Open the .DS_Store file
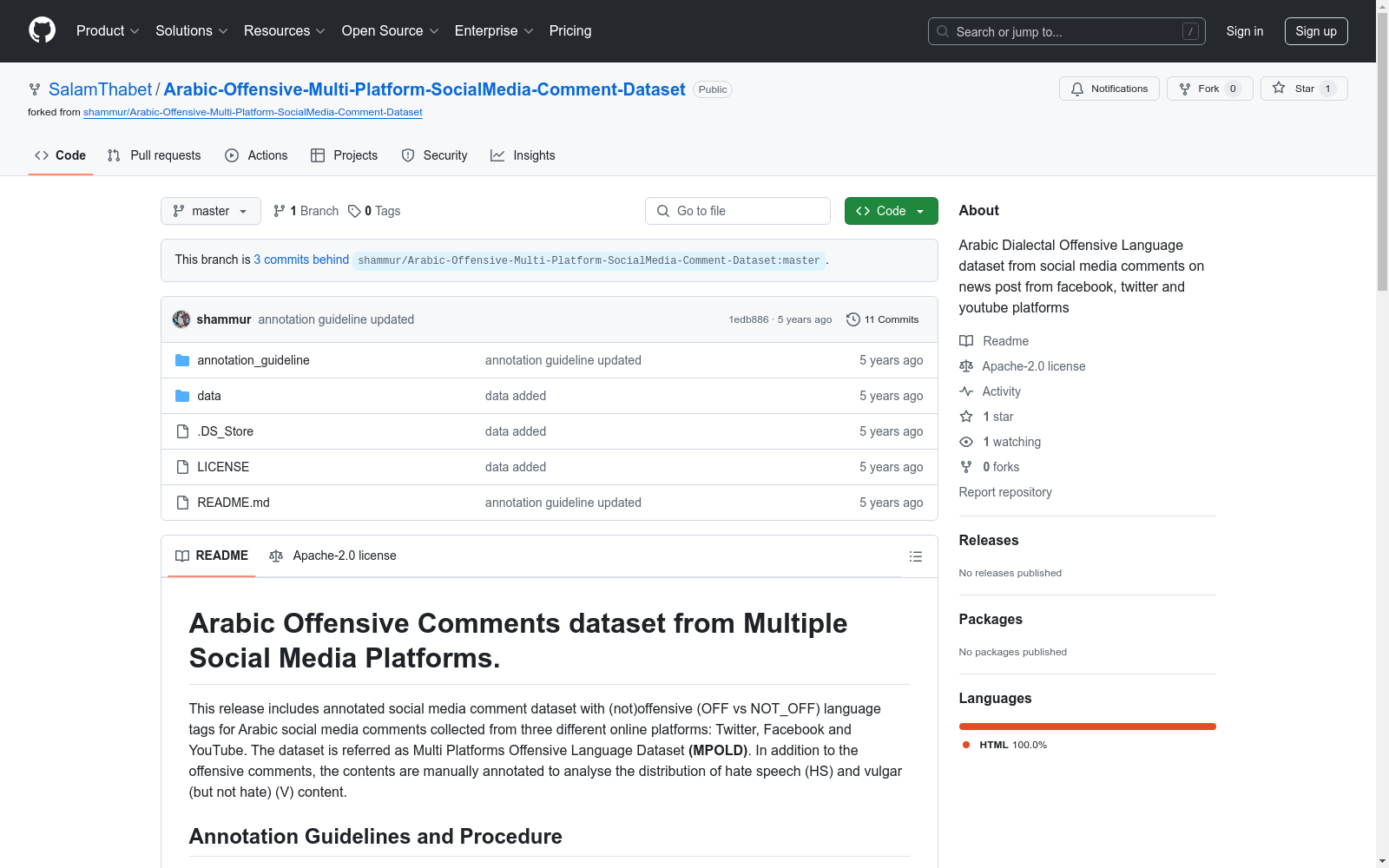The image size is (1389, 868). click(226, 431)
